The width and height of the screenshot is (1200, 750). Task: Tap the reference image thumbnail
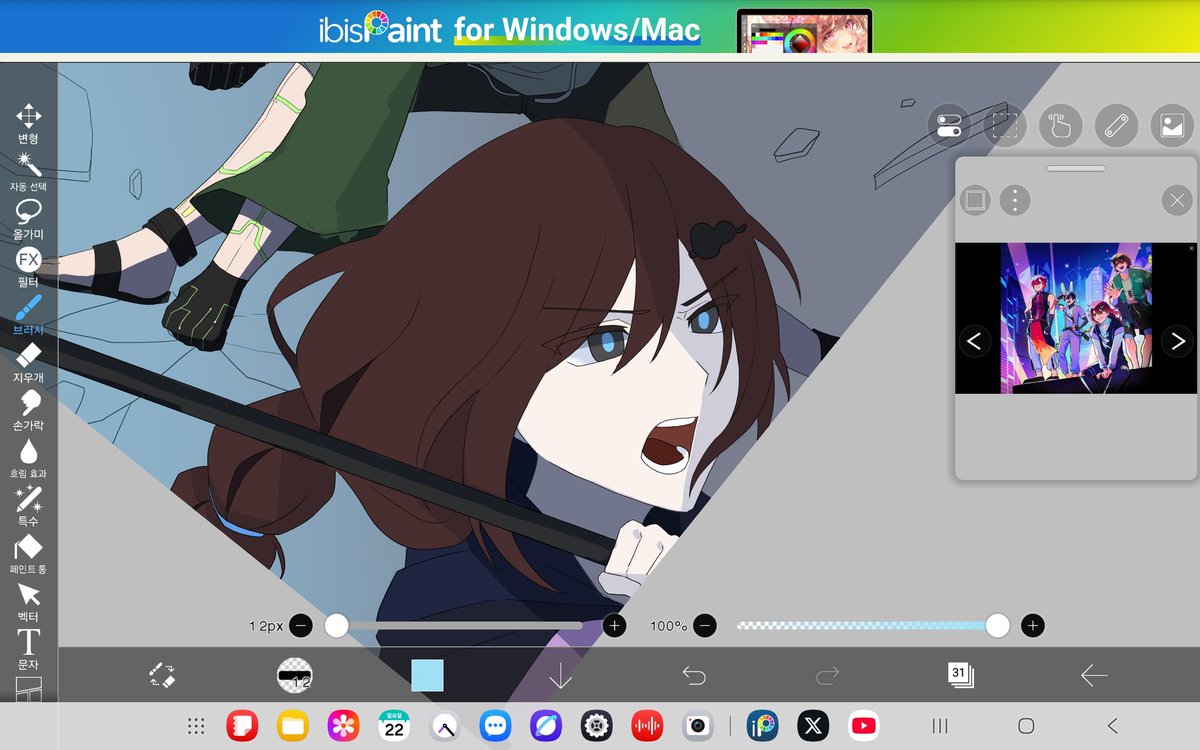(x=1076, y=318)
